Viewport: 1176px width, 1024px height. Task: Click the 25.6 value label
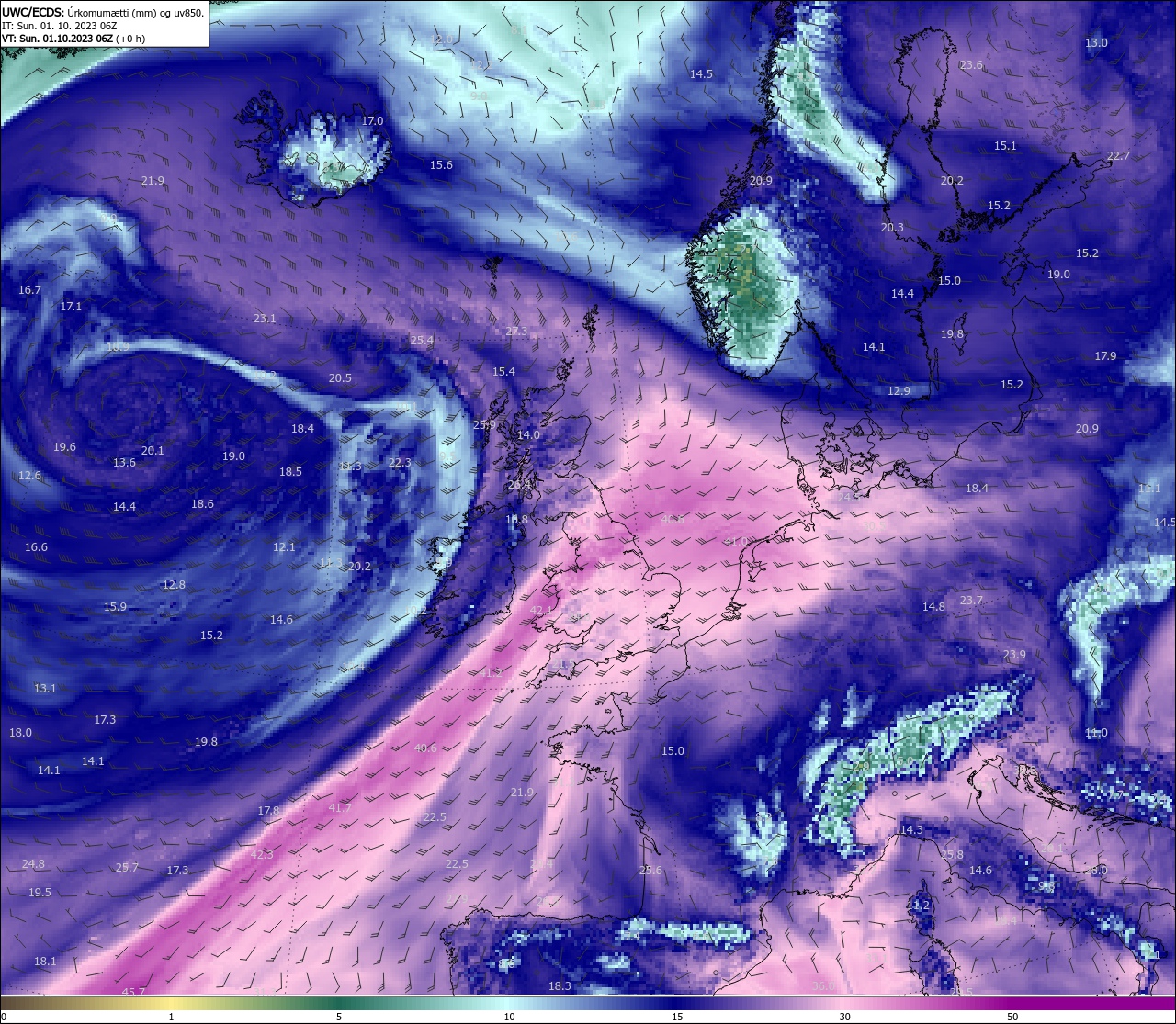point(650,871)
